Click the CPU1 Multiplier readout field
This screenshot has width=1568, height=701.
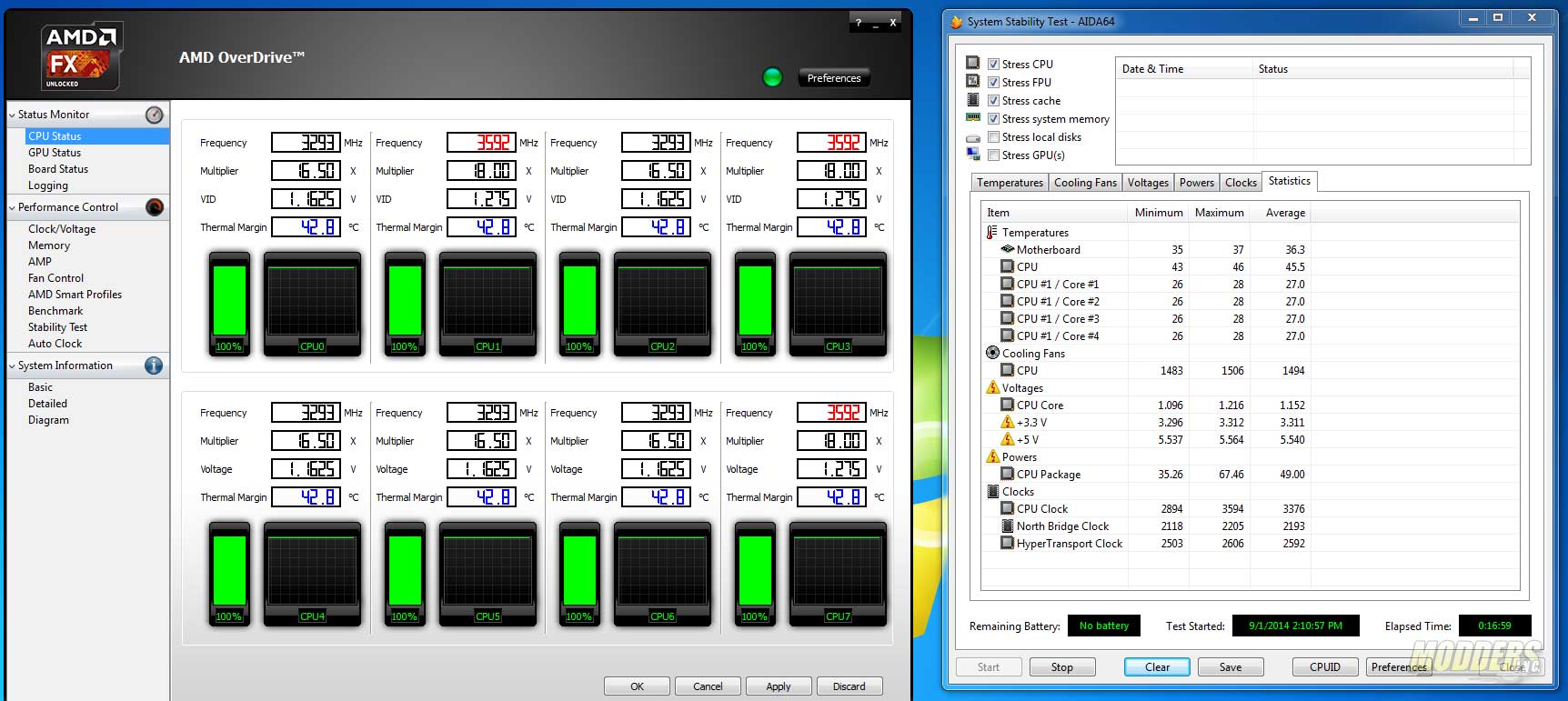pos(482,171)
